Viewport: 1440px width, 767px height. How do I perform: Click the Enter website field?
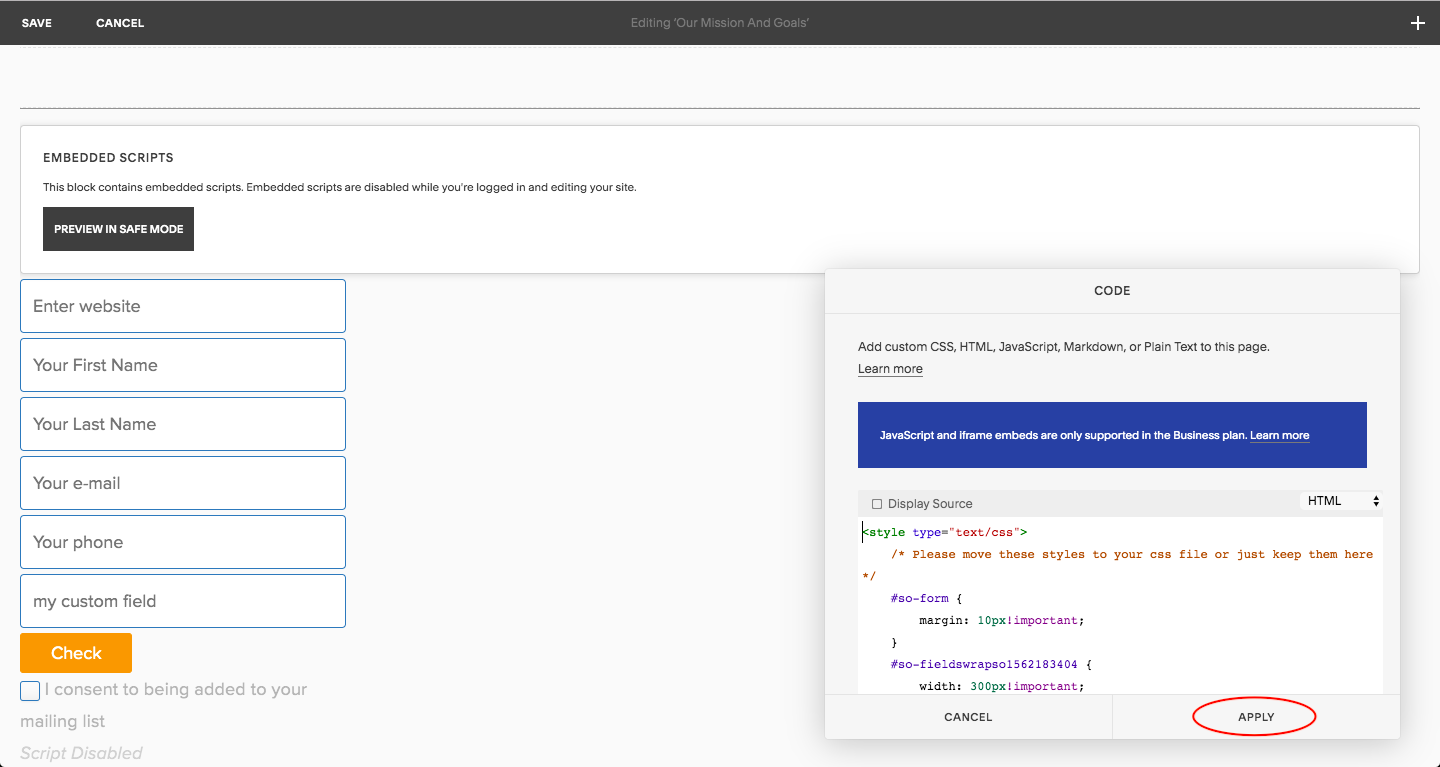[x=183, y=306]
